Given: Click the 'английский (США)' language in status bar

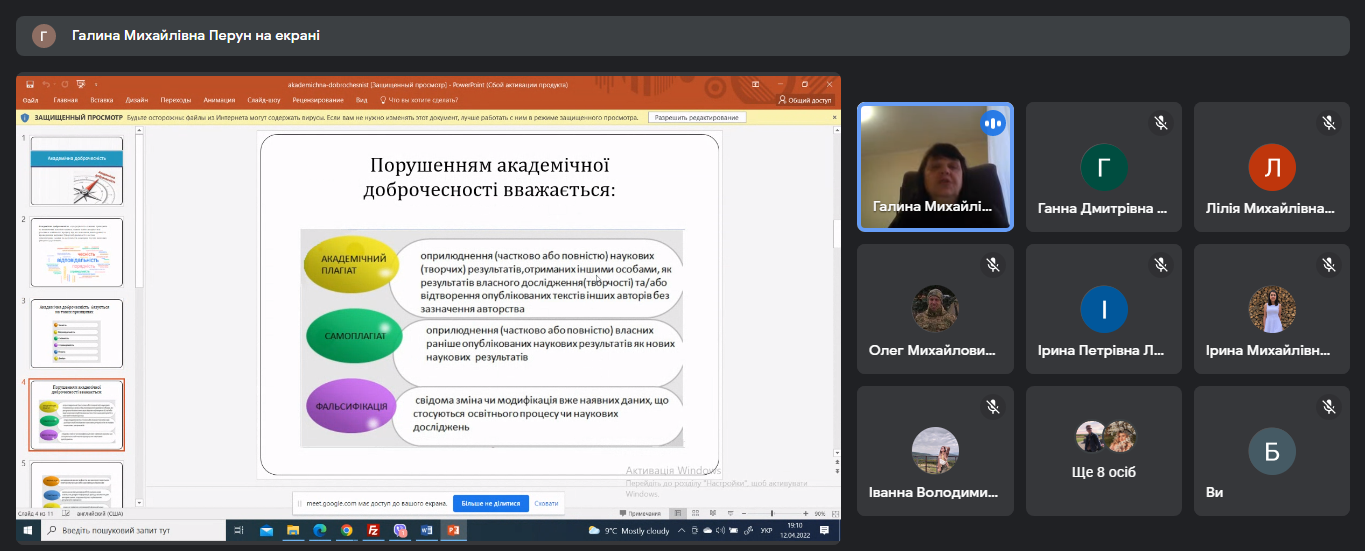Looking at the screenshot, I should pyautogui.click(x=99, y=513).
